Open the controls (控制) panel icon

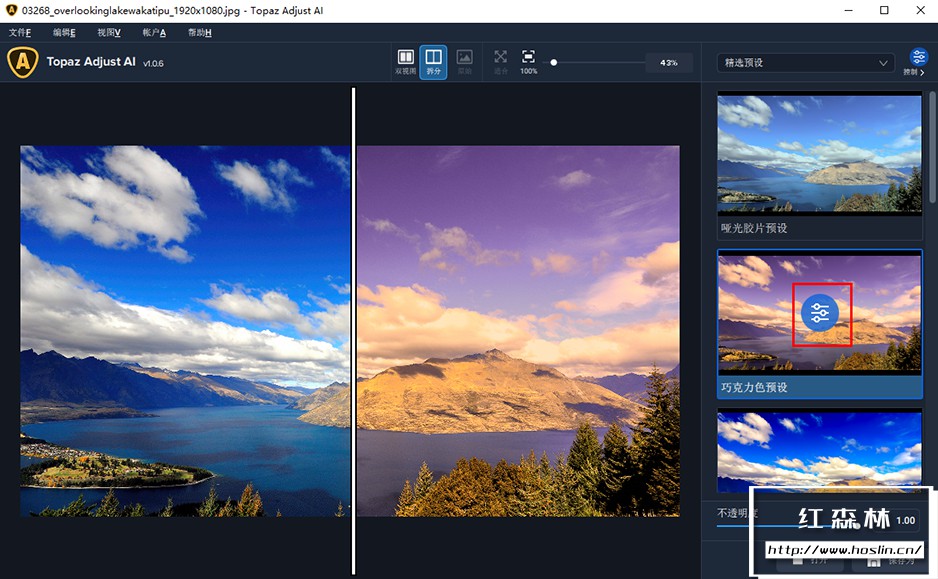[918, 62]
